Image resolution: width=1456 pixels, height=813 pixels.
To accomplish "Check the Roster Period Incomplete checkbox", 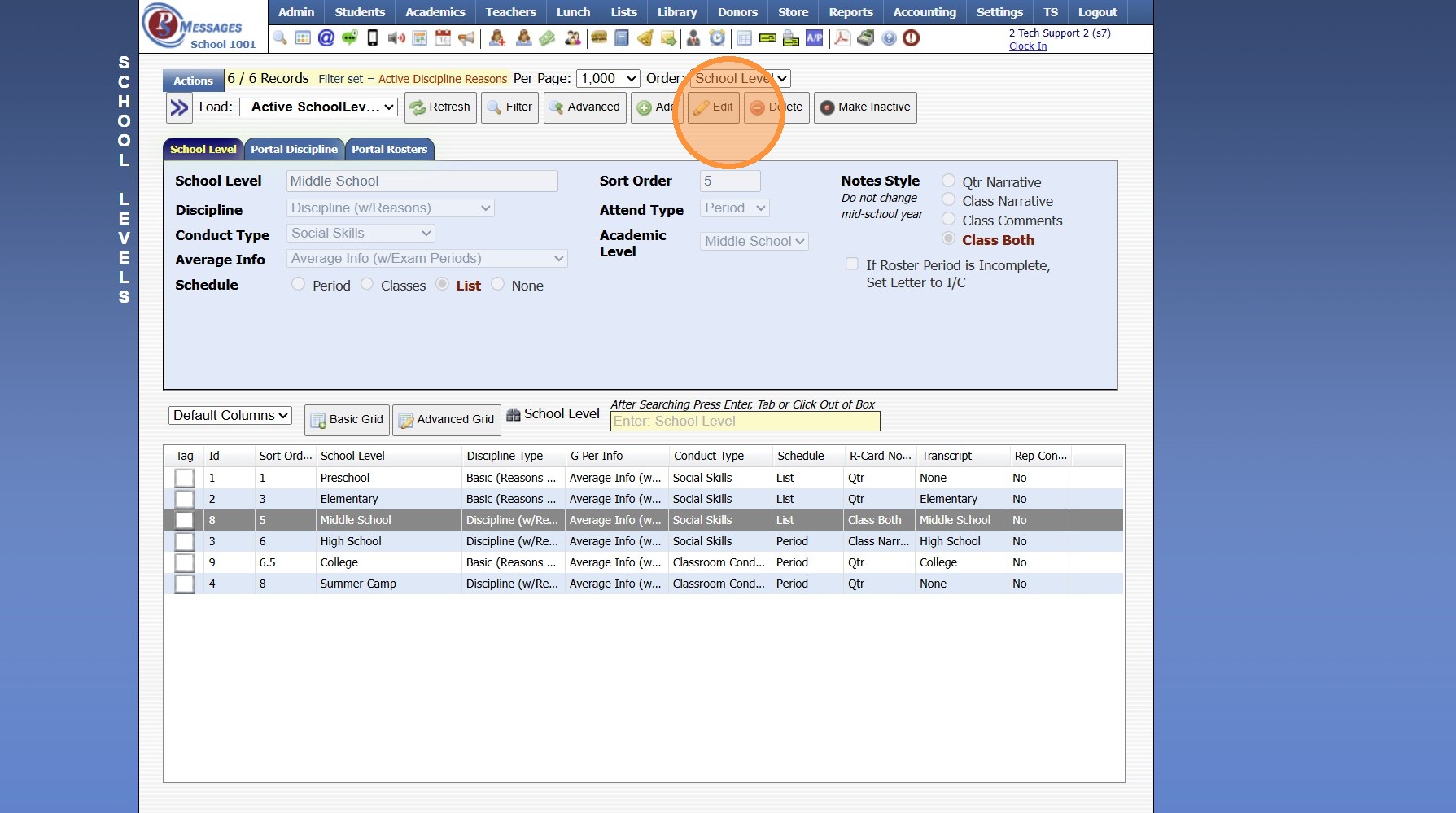I will (852, 264).
